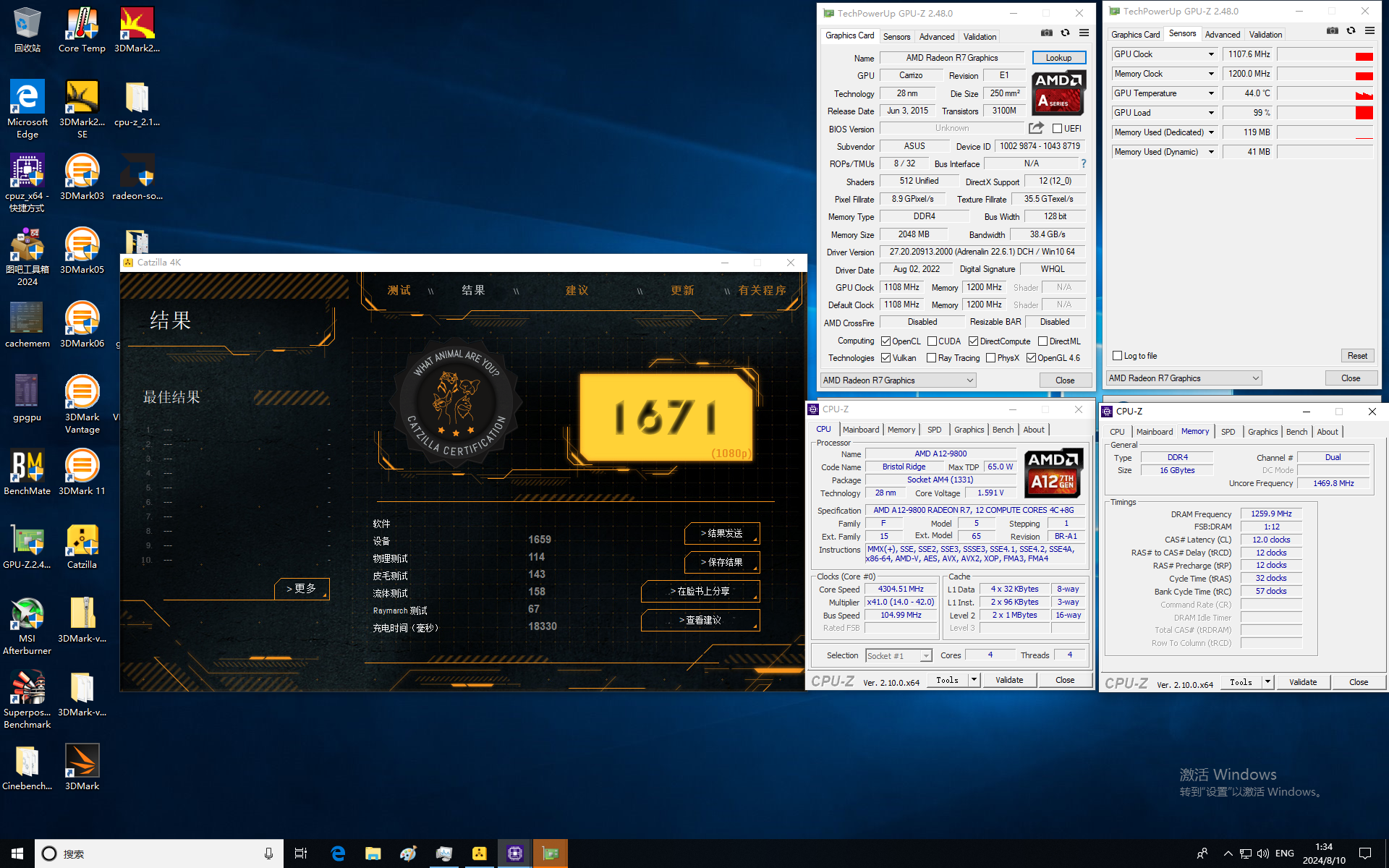Open gpgpu desktop icon
Image resolution: width=1389 pixels, height=868 pixels.
point(27,399)
